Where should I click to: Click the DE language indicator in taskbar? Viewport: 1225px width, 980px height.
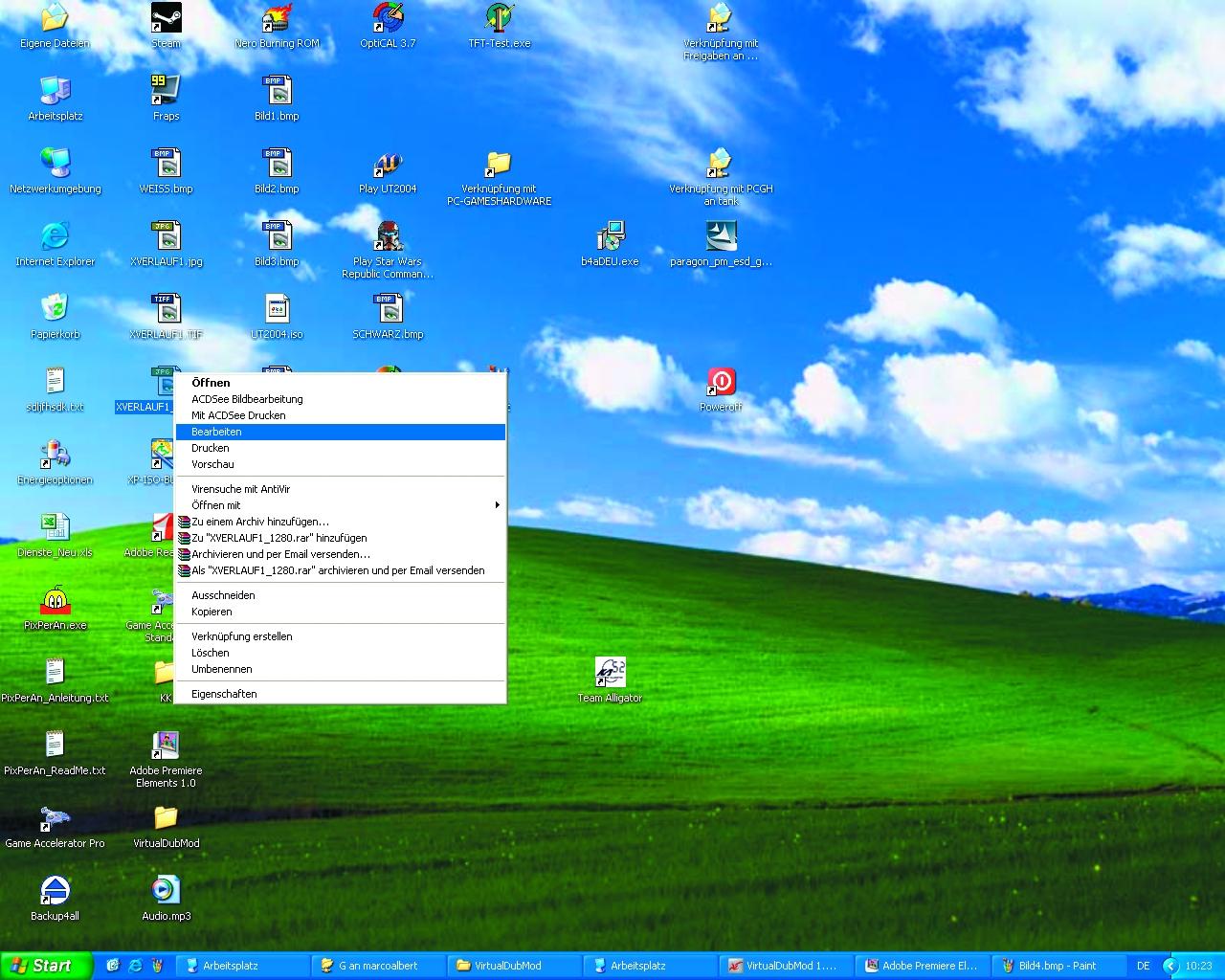pos(1144,966)
